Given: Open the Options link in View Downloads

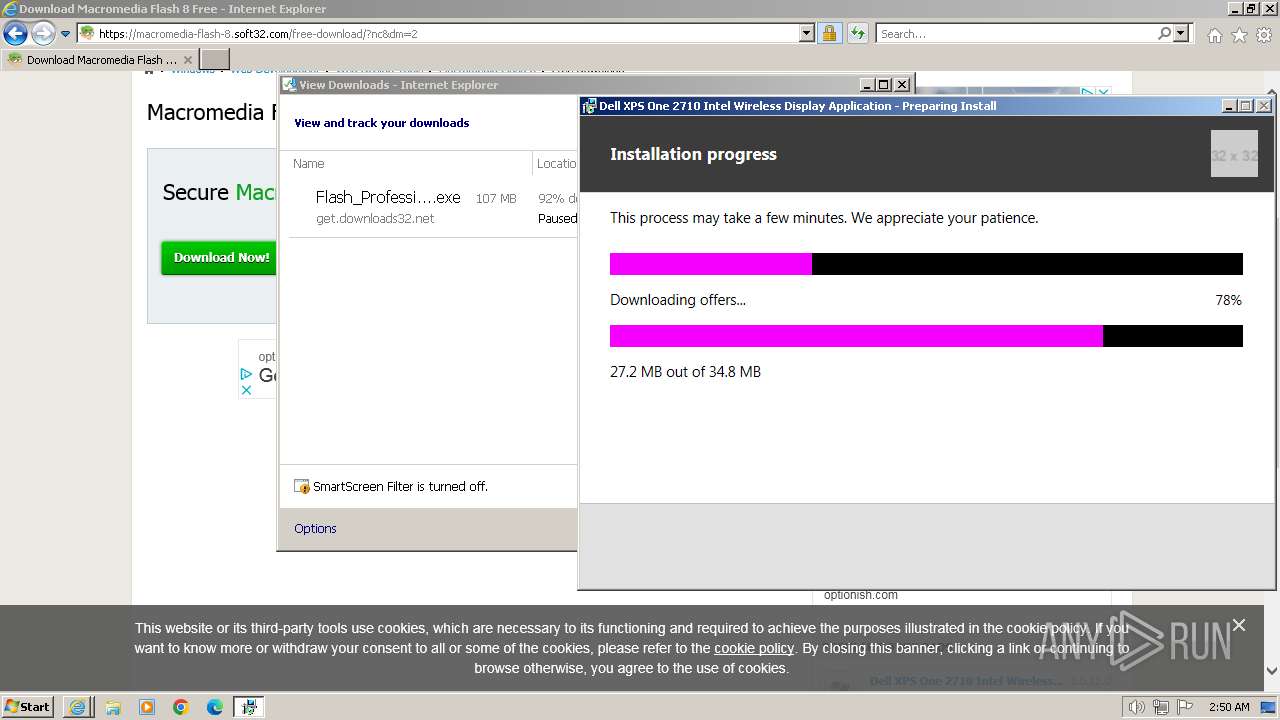Looking at the screenshot, I should point(315,528).
